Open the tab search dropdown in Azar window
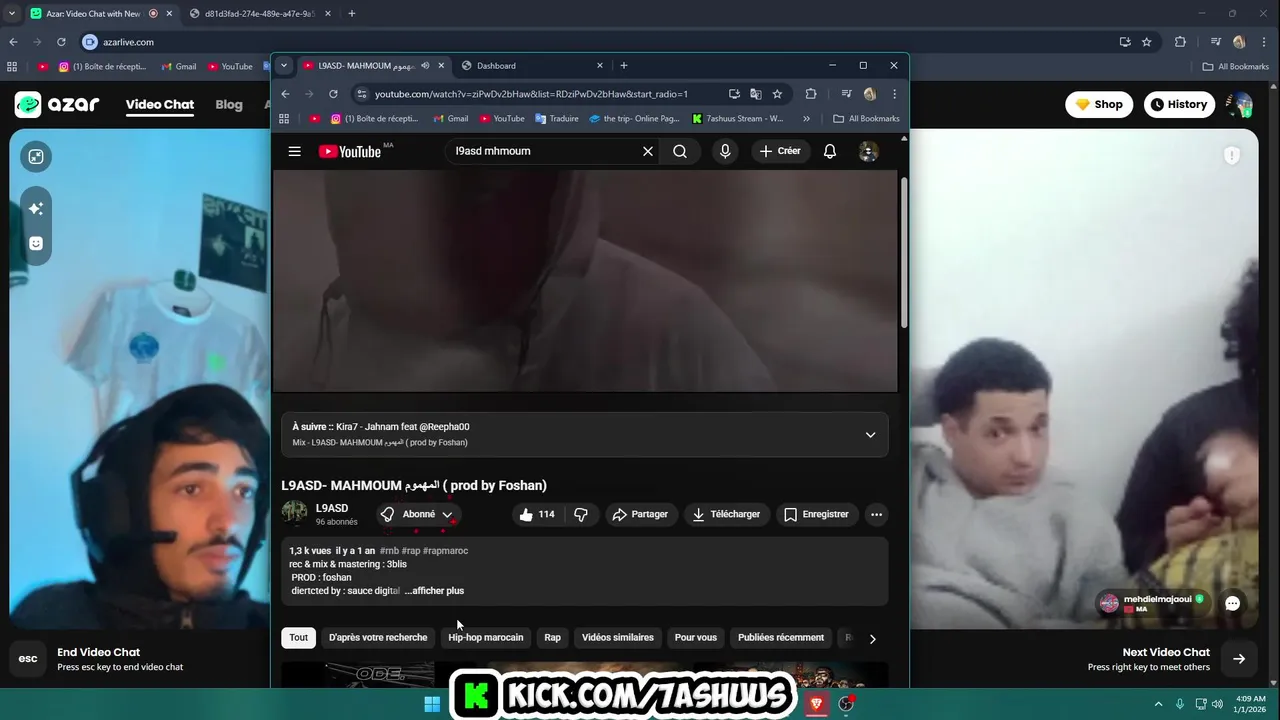The height and width of the screenshot is (720, 1280). pos(12,13)
